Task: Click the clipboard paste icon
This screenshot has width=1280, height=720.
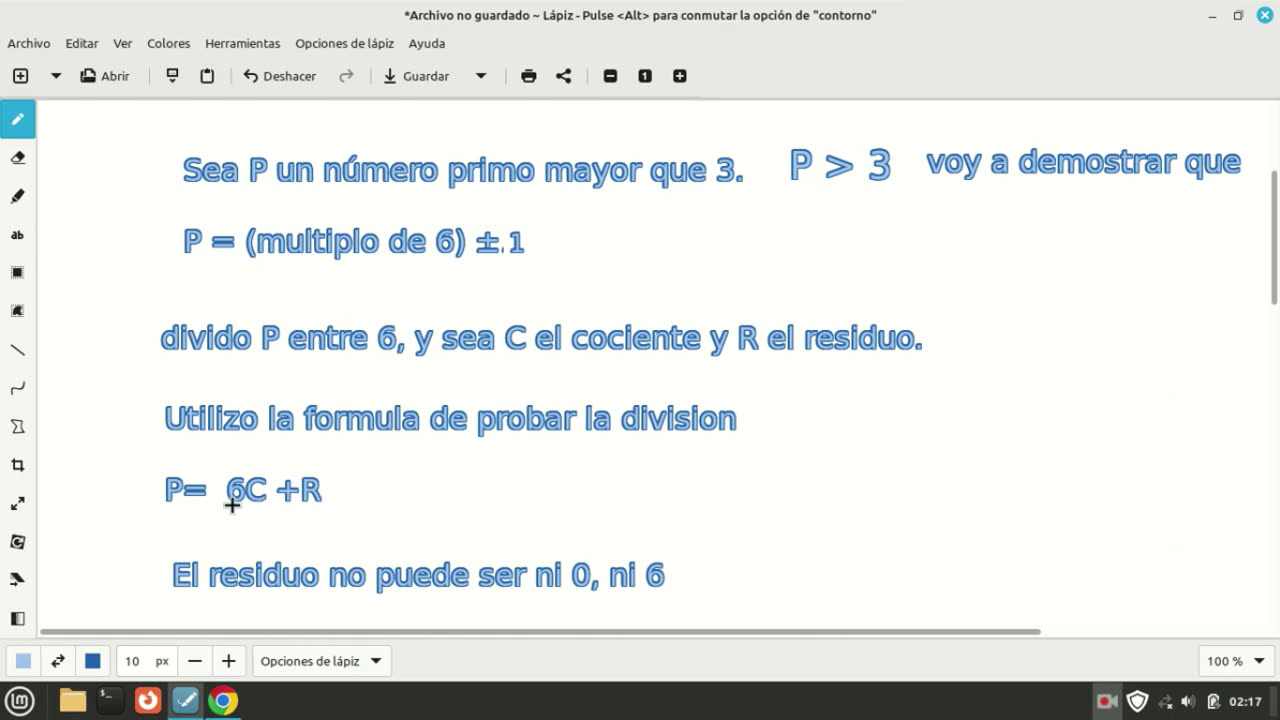Action: (x=207, y=76)
